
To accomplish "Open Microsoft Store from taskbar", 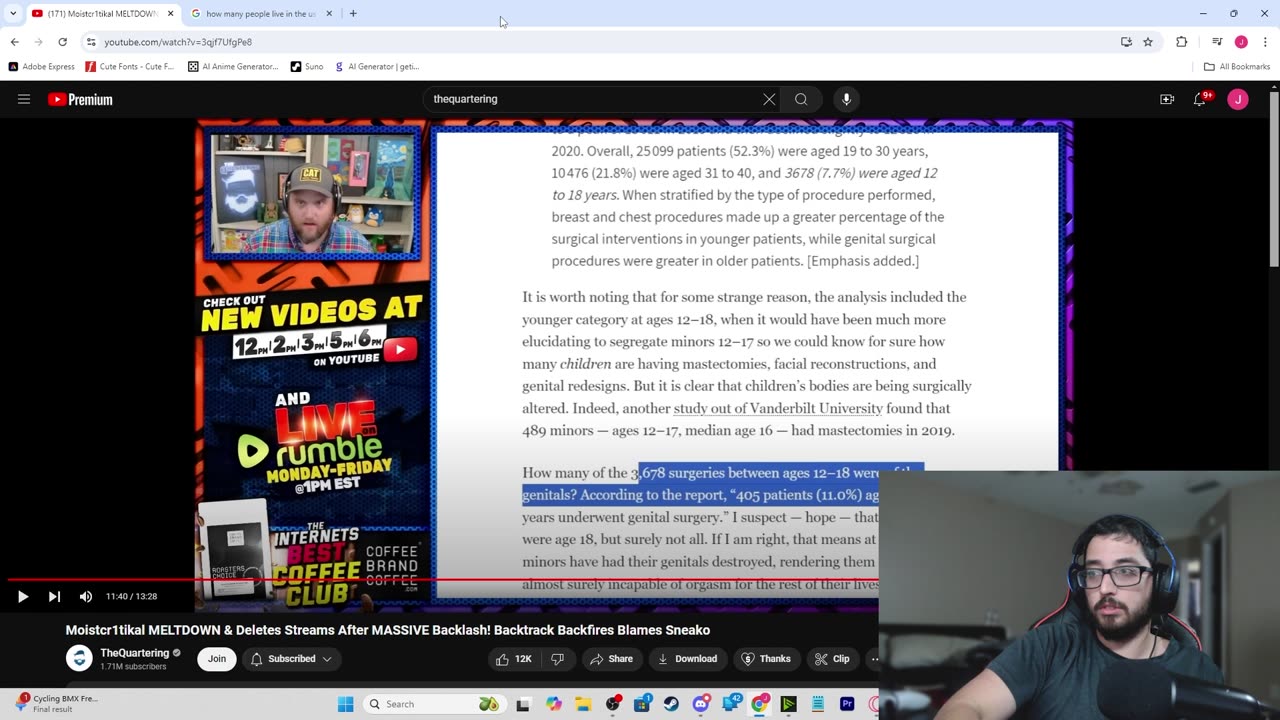I will [642, 704].
